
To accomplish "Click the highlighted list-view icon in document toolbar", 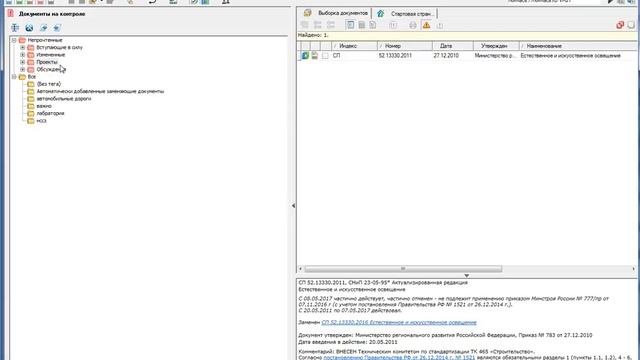I will pyautogui.click(x=350, y=25).
